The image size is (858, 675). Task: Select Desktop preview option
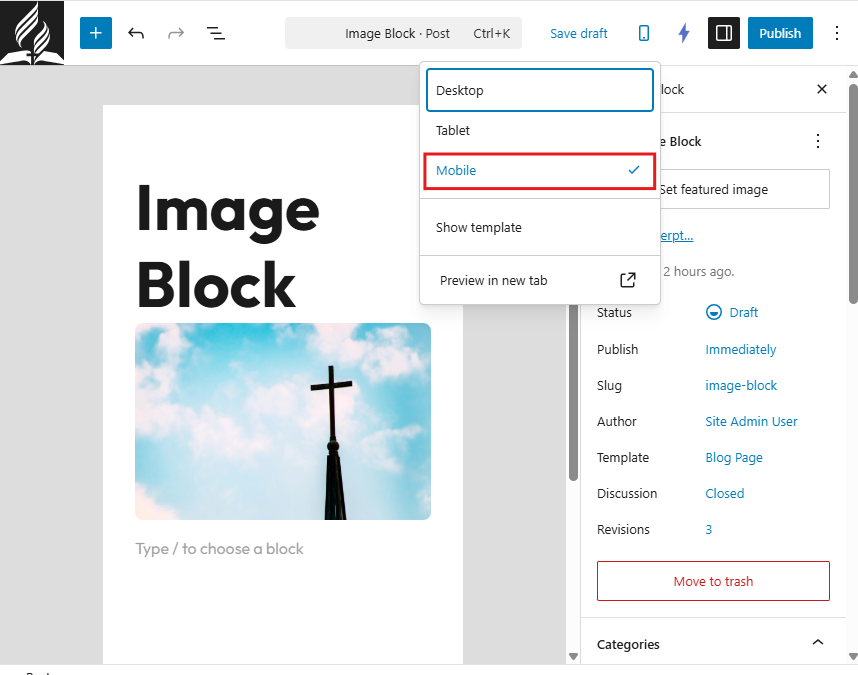pos(540,90)
